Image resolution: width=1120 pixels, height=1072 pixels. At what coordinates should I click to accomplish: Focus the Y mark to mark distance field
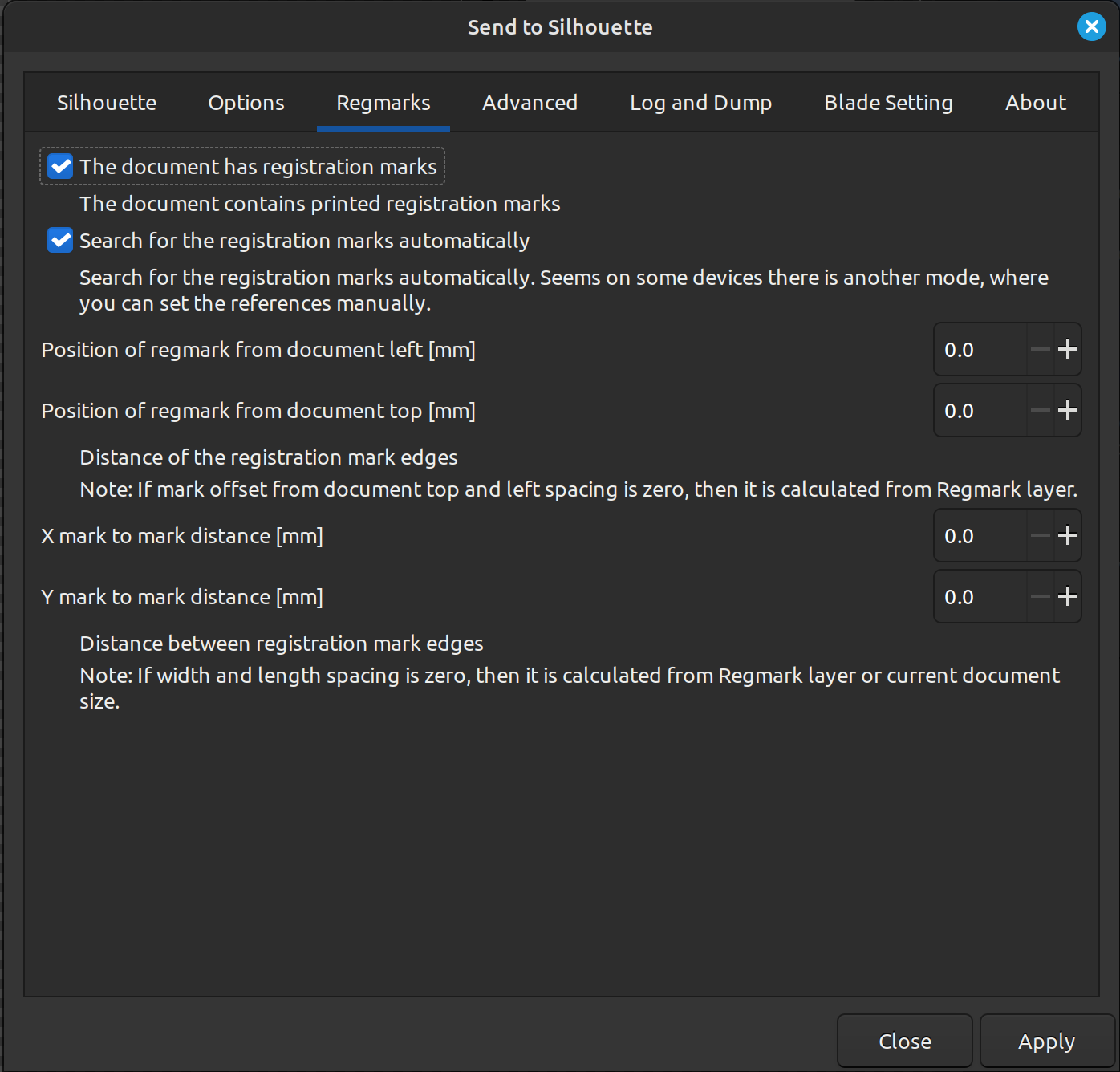[x=980, y=596]
